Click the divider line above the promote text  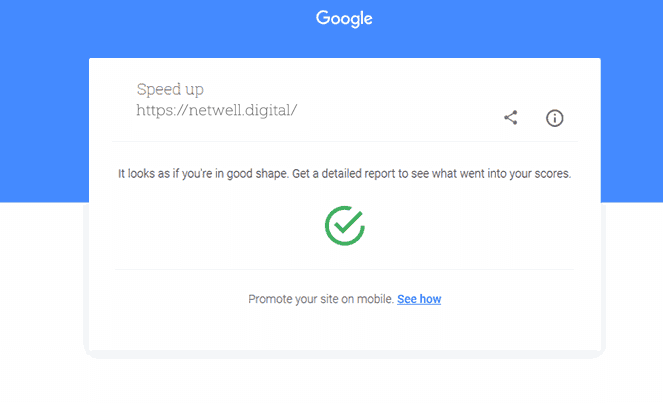345,269
